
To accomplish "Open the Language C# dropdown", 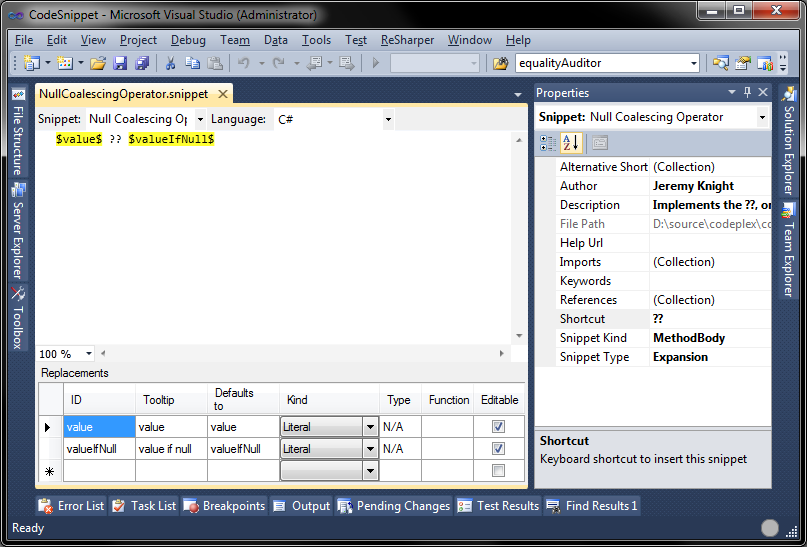I will coord(388,119).
